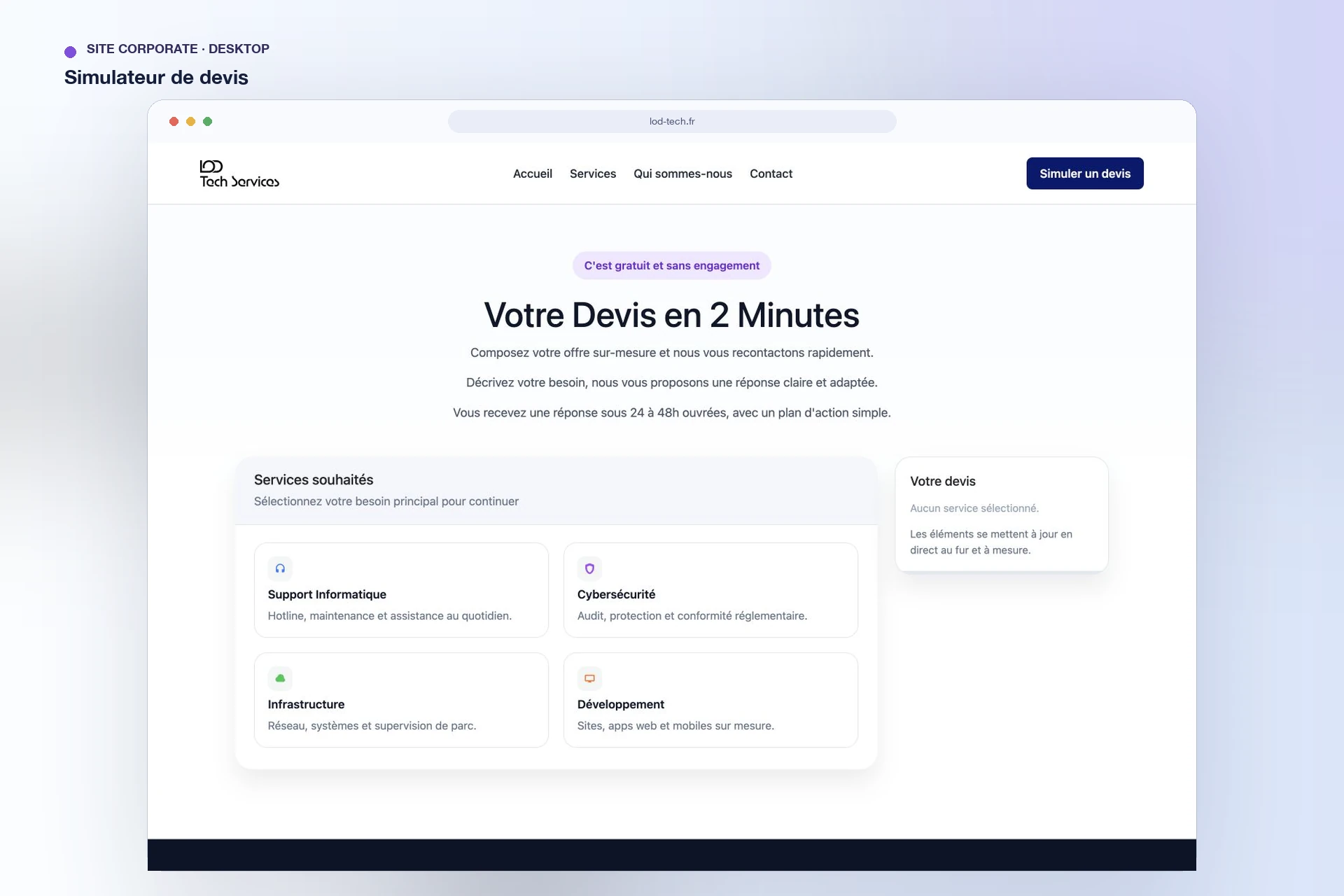Navigate to Contact in header

(x=771, y=174)
